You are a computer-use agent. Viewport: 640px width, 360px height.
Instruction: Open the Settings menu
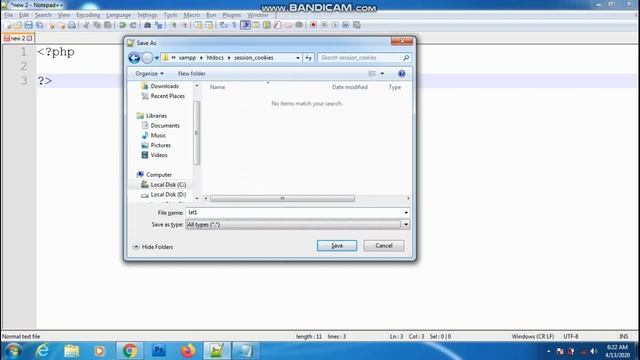[147, 15]
